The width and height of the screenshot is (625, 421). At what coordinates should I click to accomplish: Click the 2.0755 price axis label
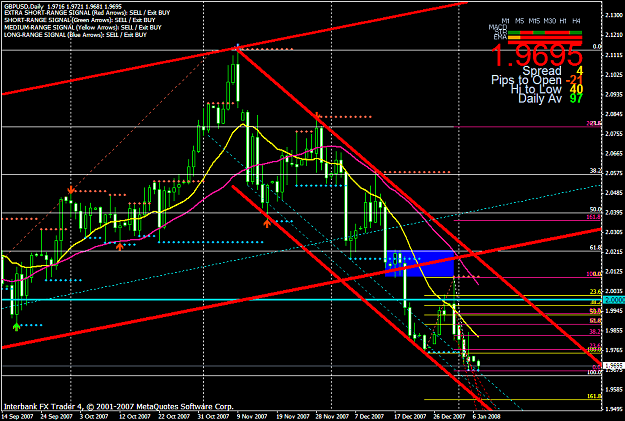613,134
